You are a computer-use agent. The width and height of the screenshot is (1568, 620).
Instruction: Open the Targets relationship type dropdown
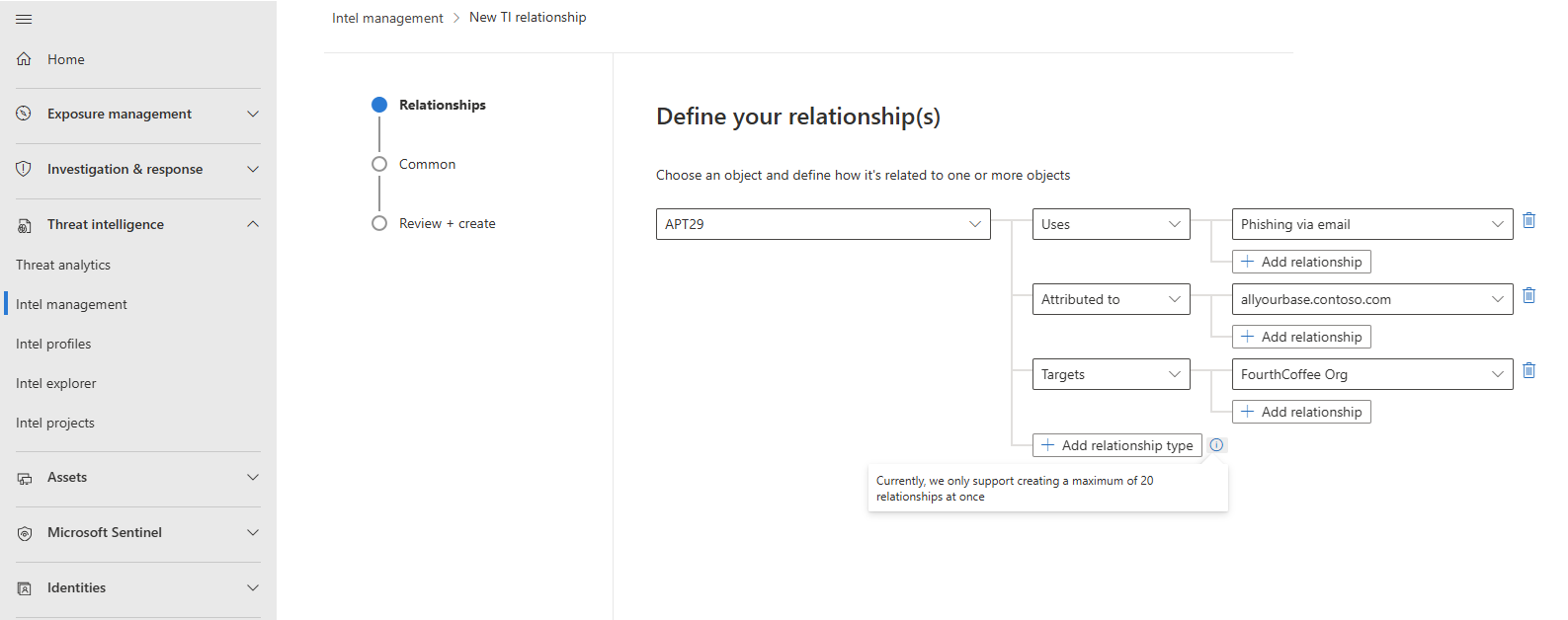(x=1112, y=374)
